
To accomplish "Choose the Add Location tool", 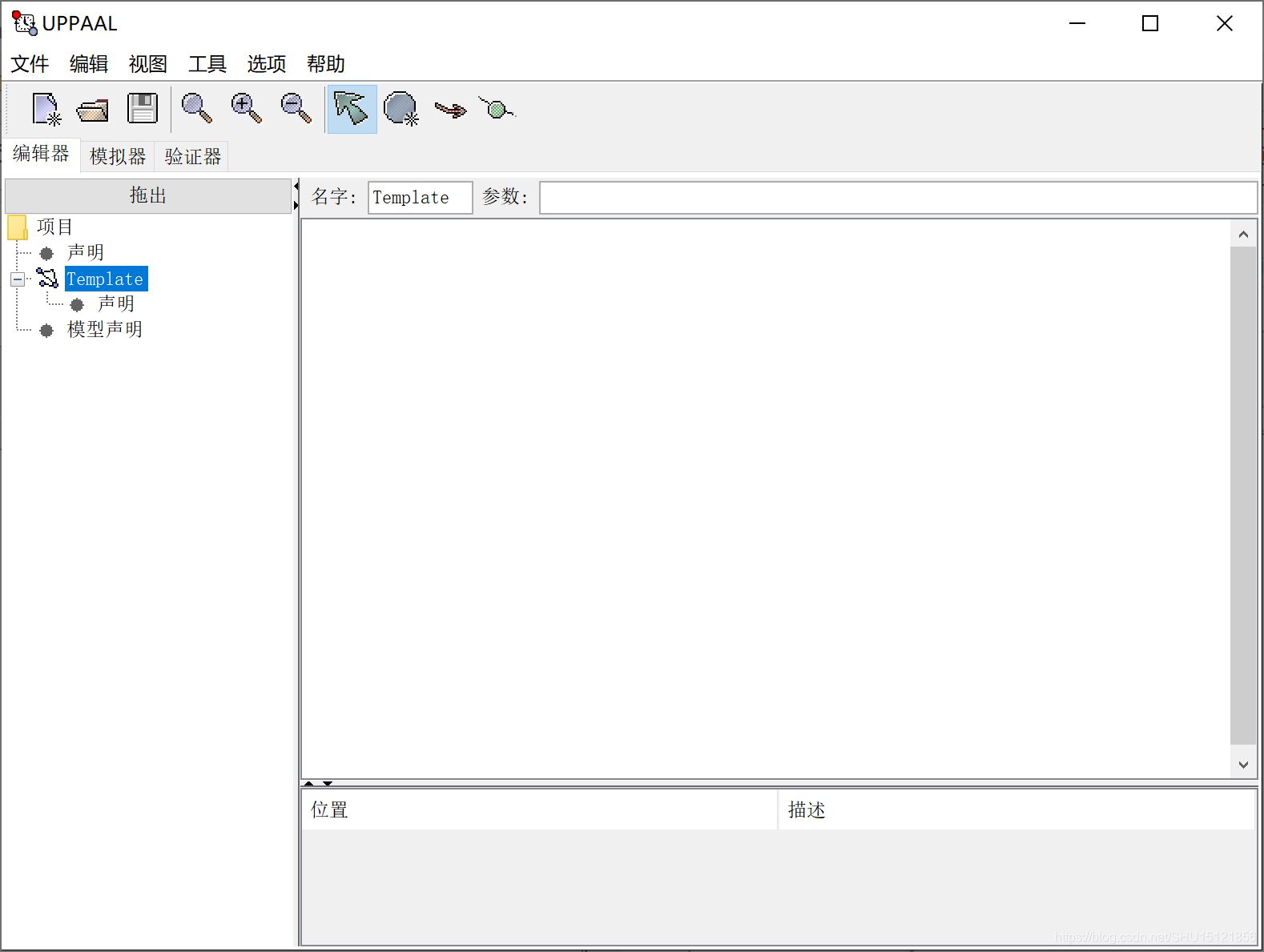I will [x=401, y=109].
